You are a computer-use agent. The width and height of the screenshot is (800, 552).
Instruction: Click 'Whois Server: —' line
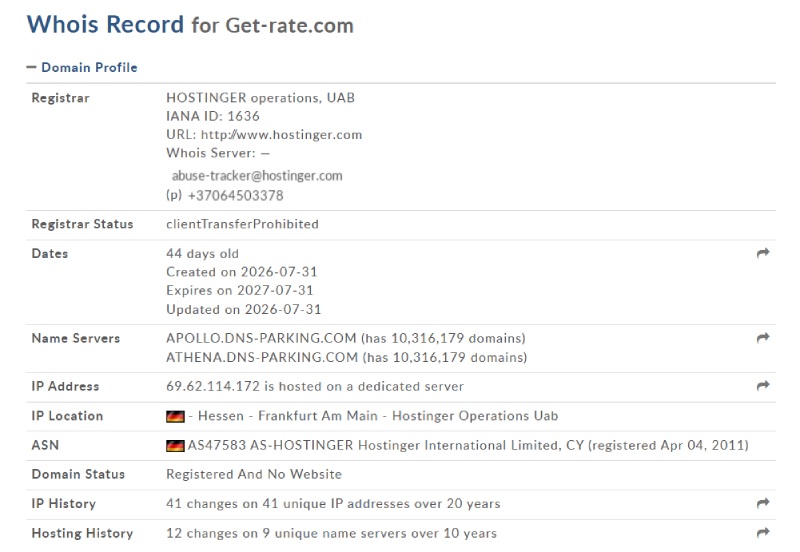point(218,153)
